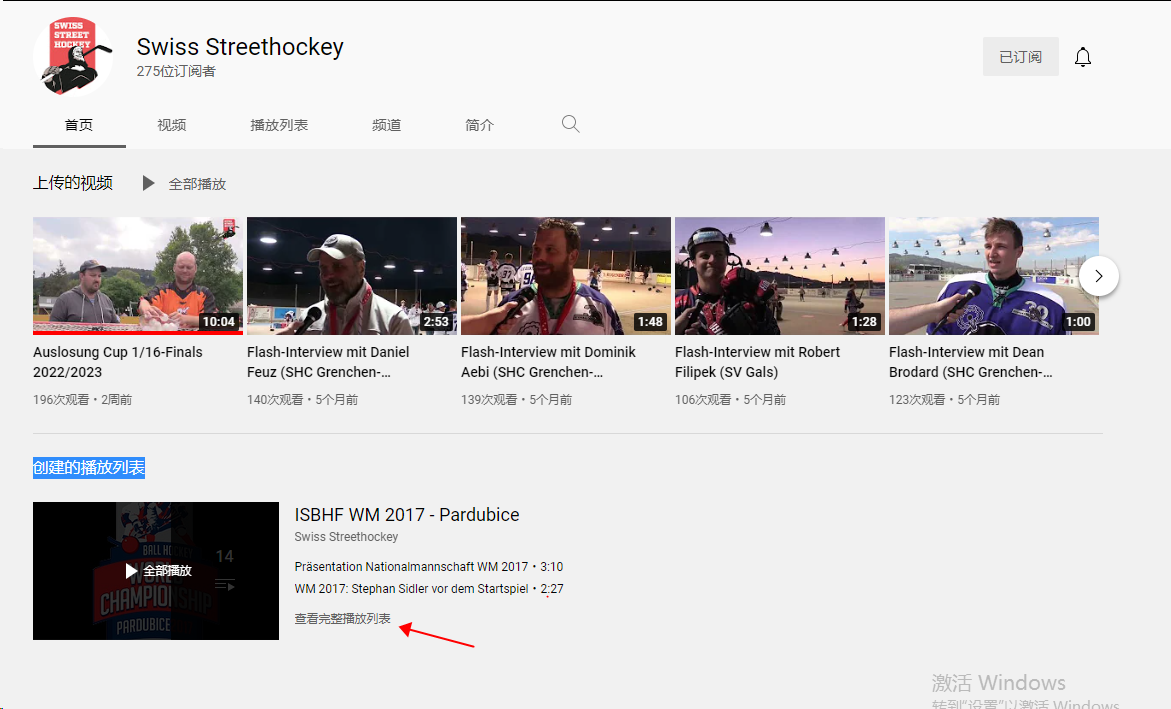Screen dimensions: 1171x709
Task: Click the play triangle beside 全部播放
Action: pyautogui.click(x=149, y=183)
